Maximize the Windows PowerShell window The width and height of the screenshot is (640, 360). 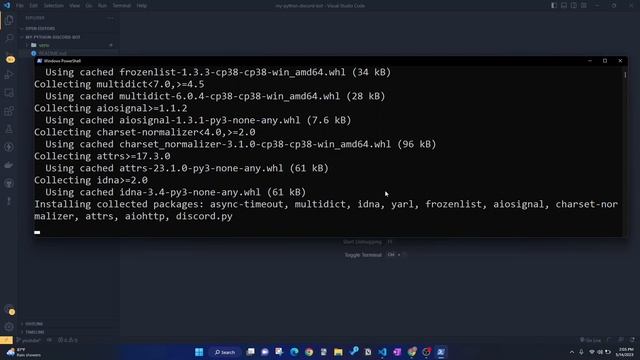605,61
